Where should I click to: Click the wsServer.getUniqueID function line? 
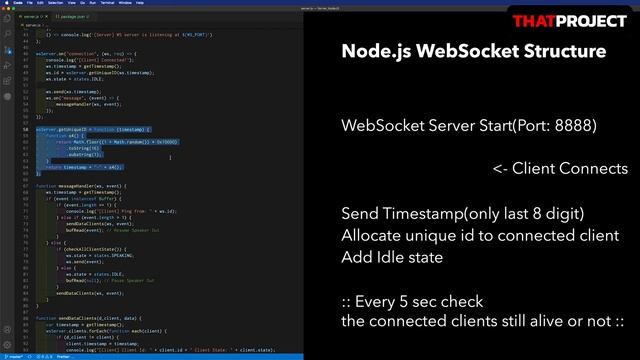tap(93, 129)
